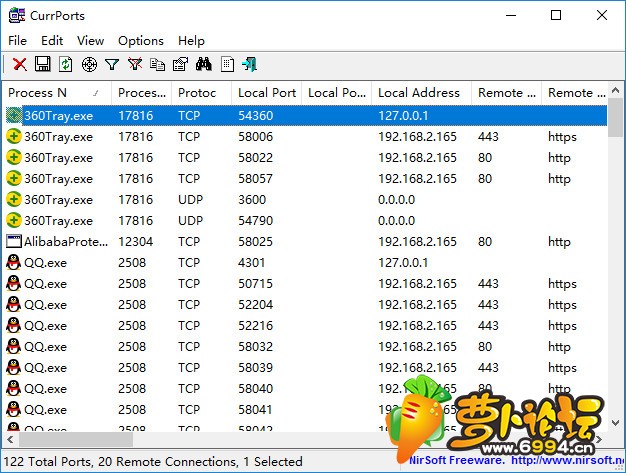Click the horizontal scrollbar thumb
The image size is (626, 473).
coord(76,439)
